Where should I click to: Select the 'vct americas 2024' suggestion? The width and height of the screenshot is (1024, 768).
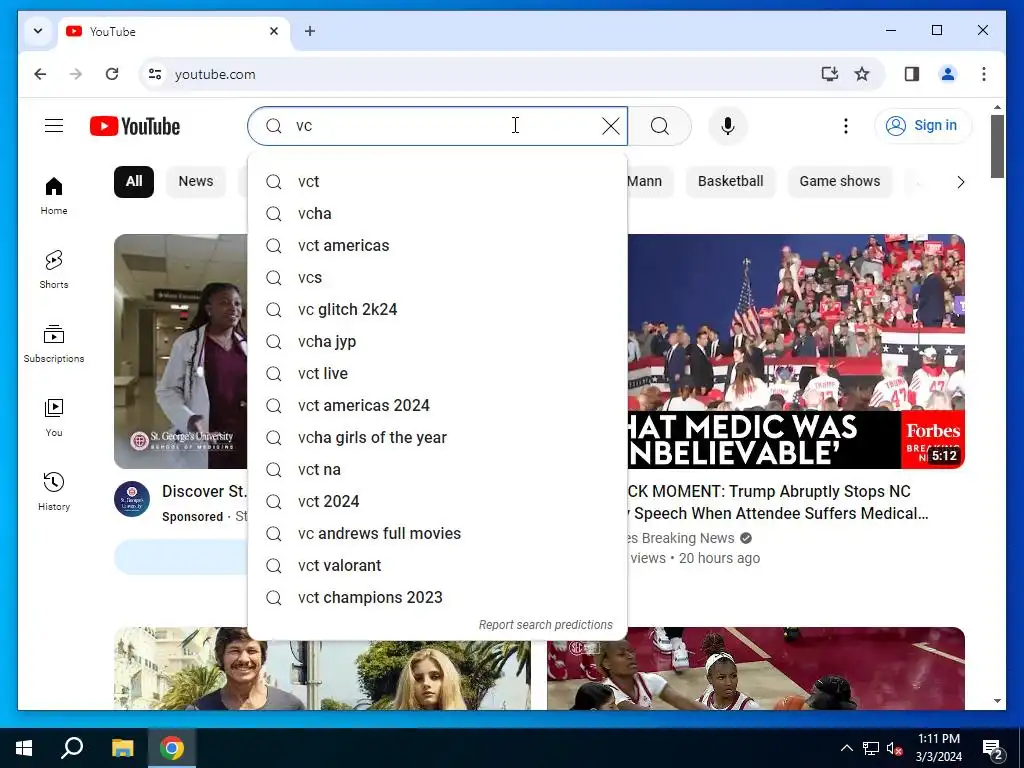point(438,406)
